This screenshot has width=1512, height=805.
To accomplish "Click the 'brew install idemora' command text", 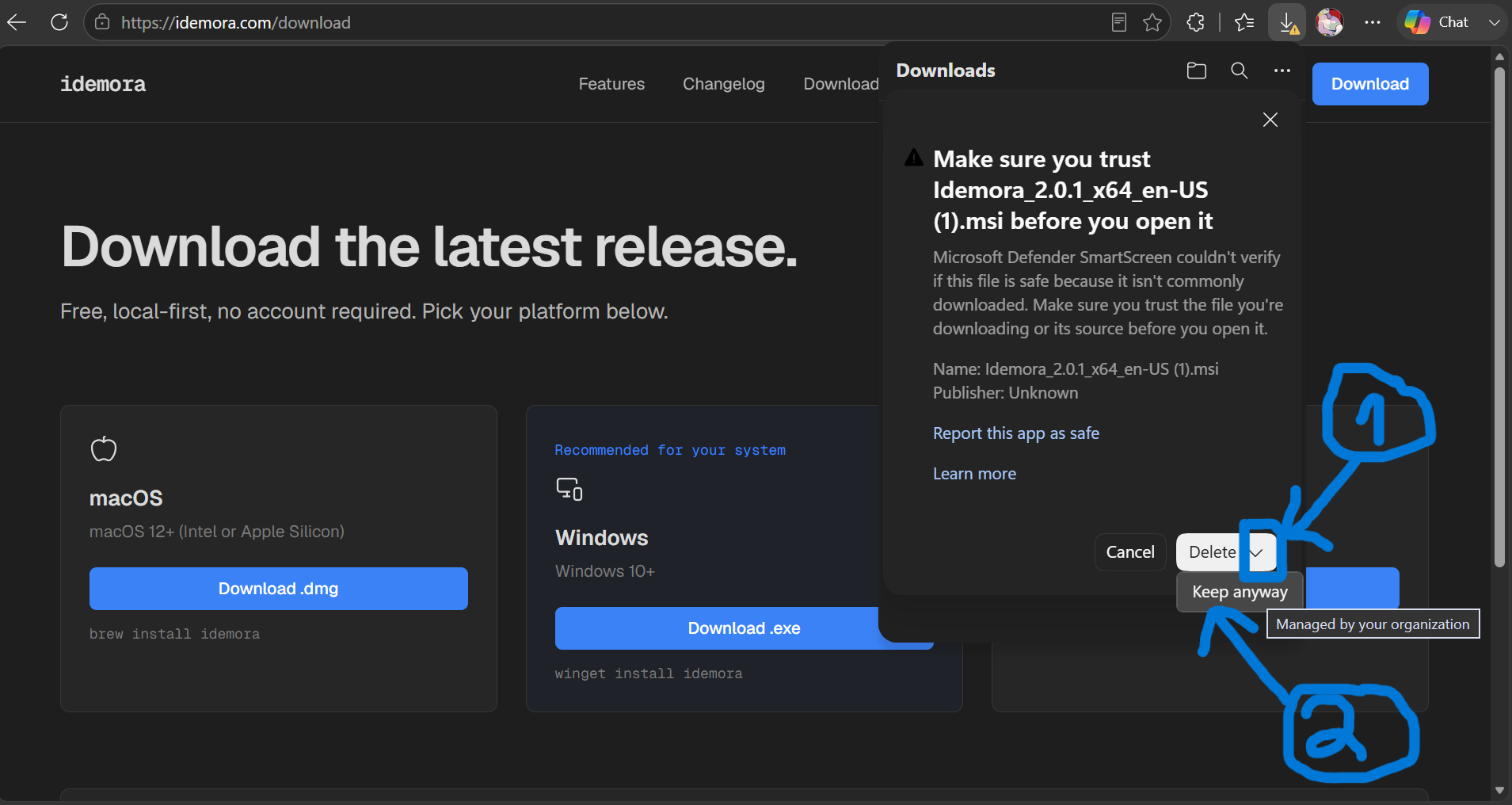I will pyautogui.click(x=174, y=634).
